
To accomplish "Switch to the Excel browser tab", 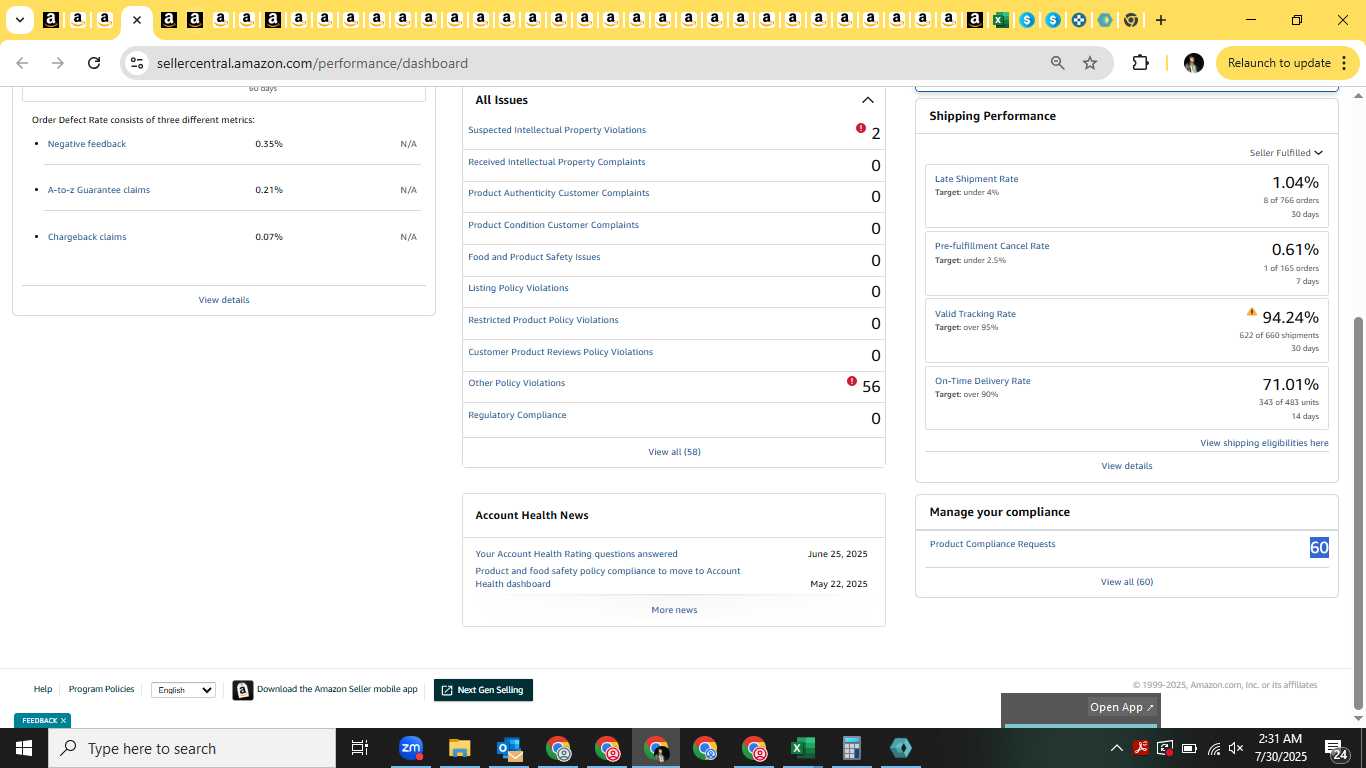I will (x=1001, y=20).
